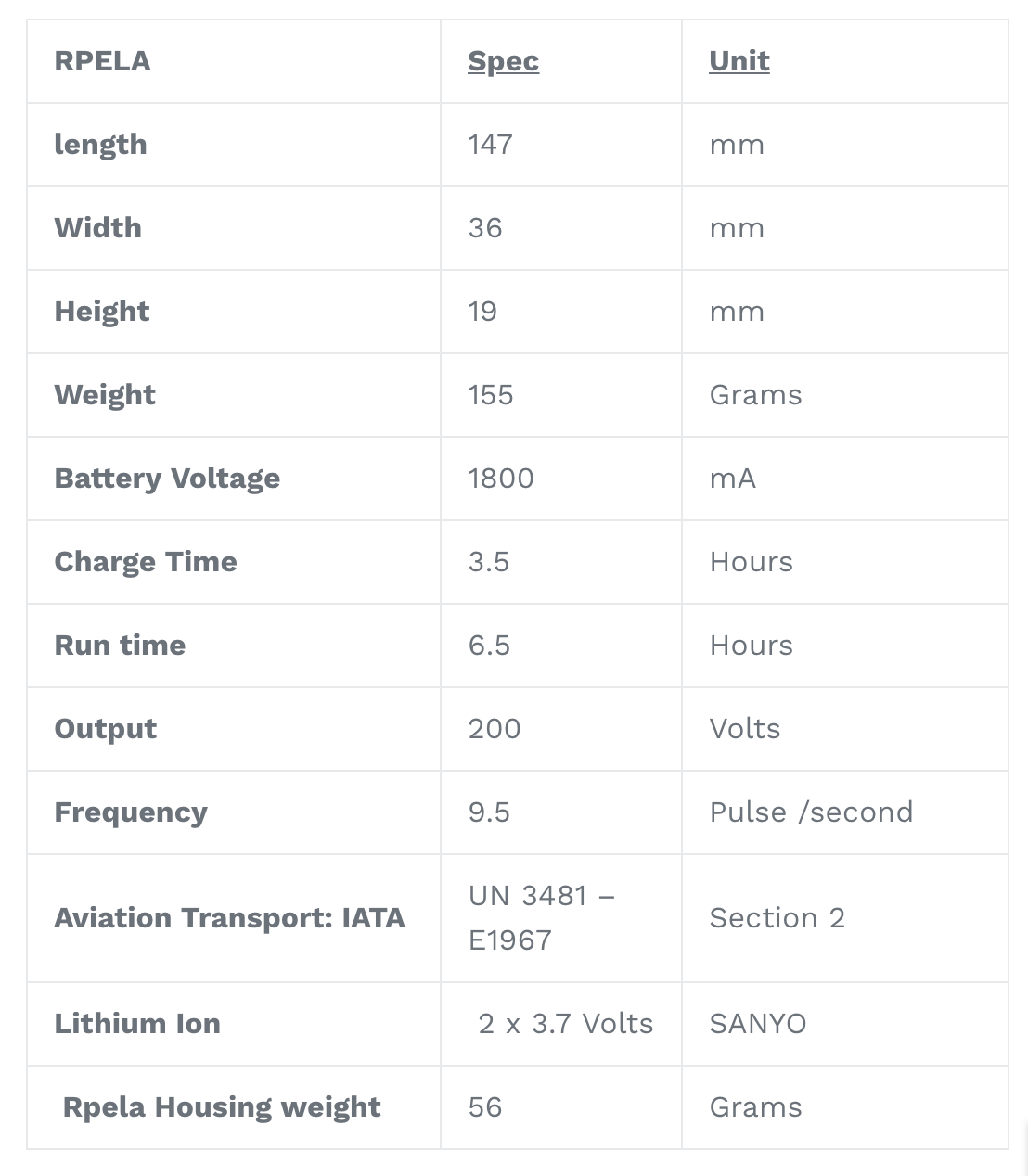1028x1176 pixels.
Task: Click the 1800 spec value
Action: click(501, 479)
